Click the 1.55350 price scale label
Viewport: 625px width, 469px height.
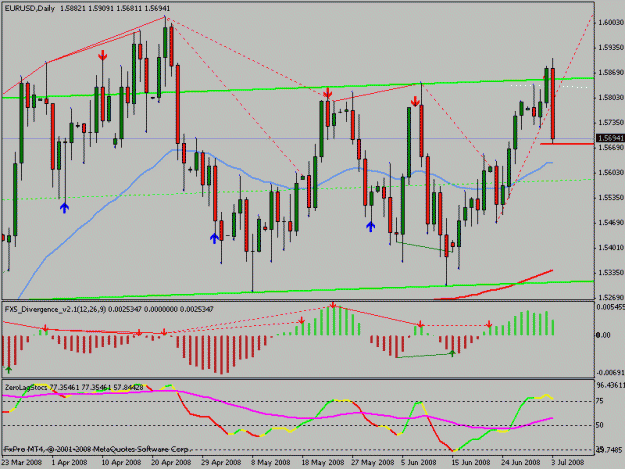pyautogui.click(x=611, y=198)
